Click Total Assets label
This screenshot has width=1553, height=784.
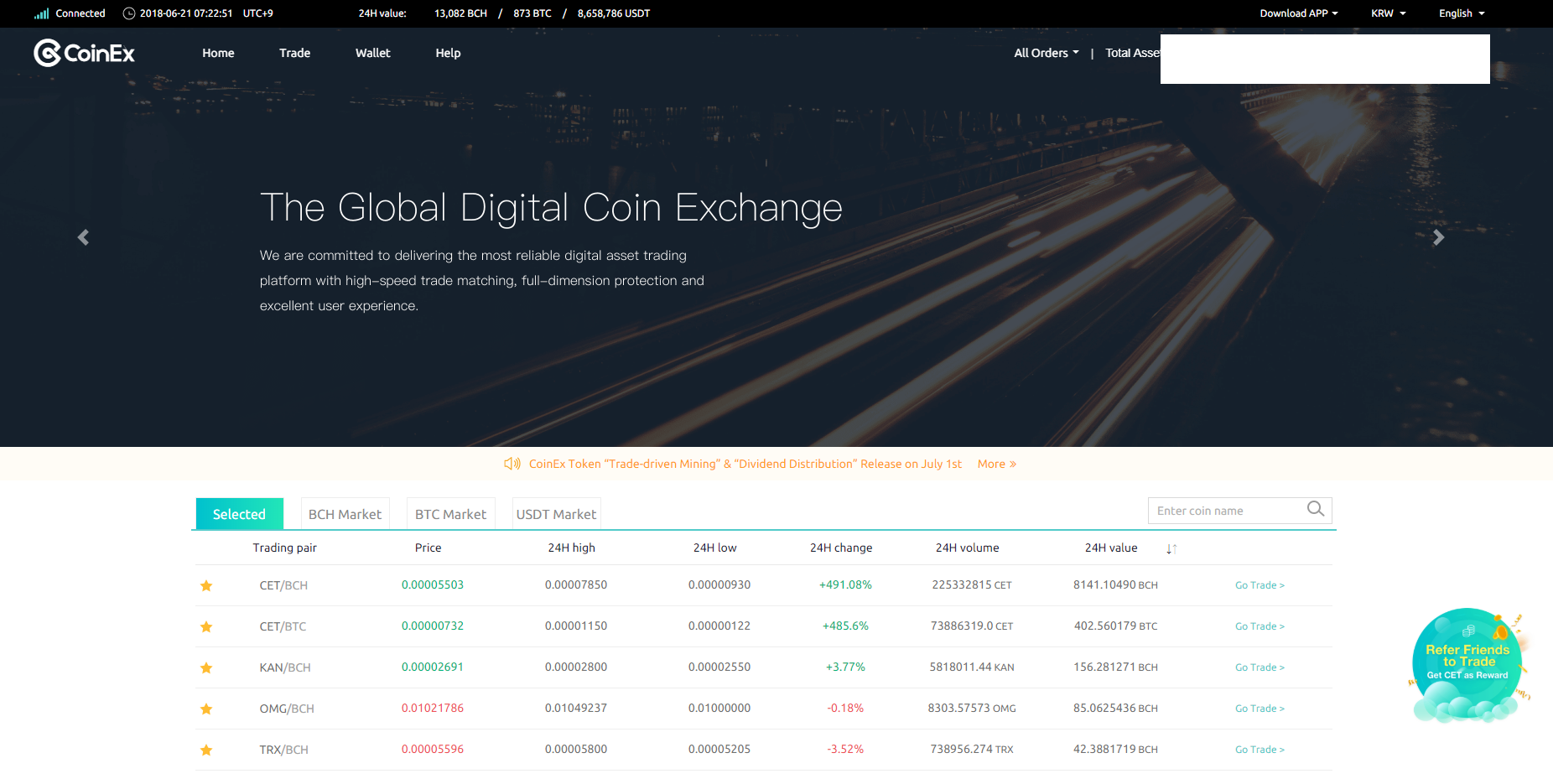1133,53
